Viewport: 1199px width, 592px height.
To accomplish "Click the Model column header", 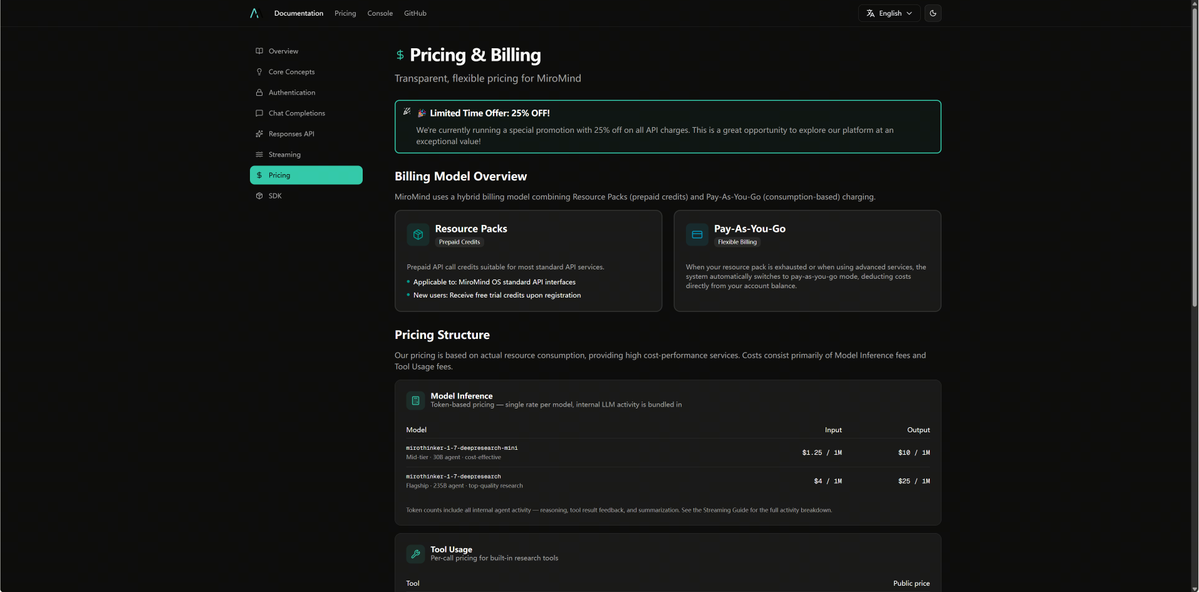I will (416, 430).
